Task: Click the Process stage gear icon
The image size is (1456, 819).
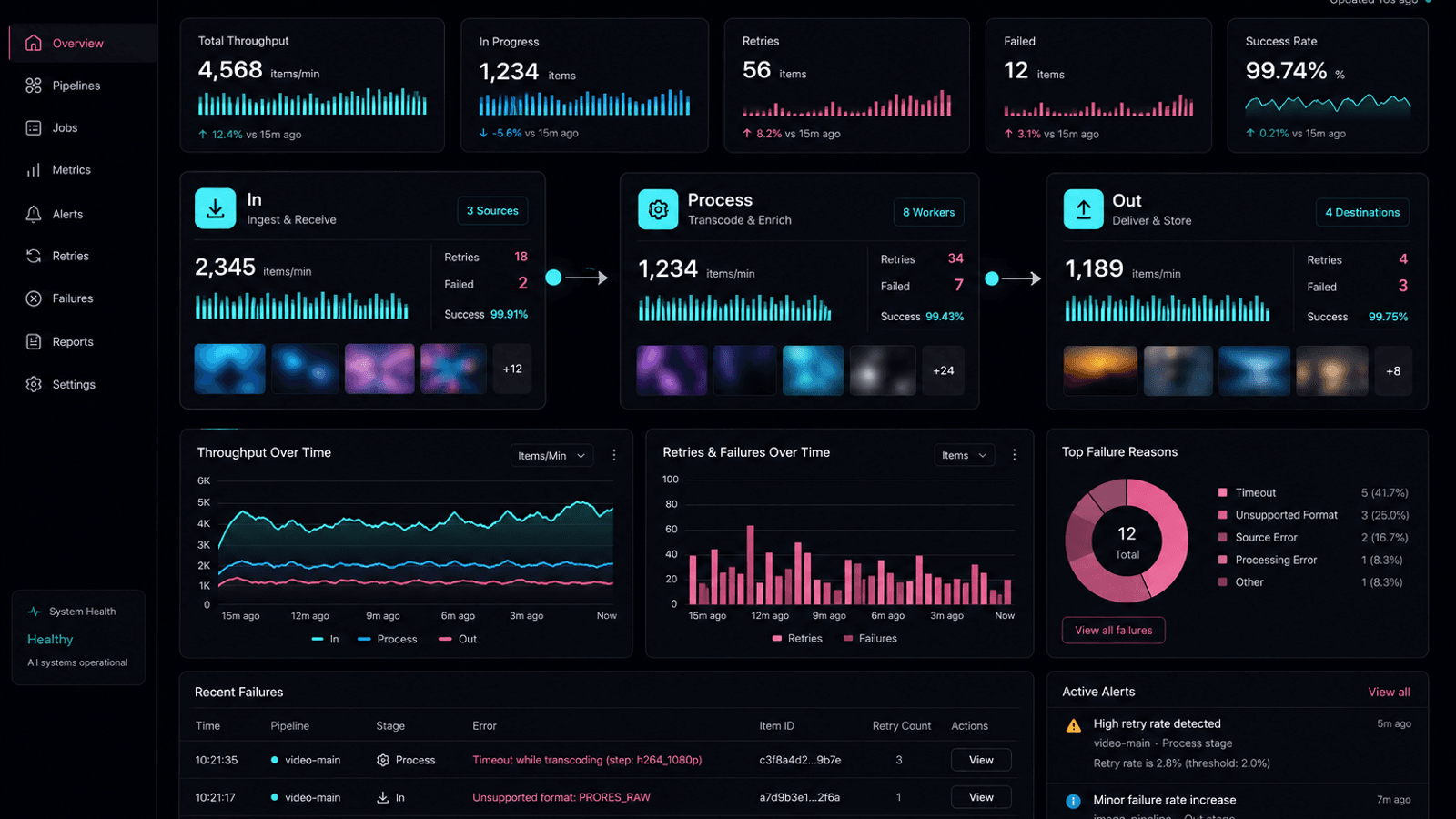Action: pos(658,209)
